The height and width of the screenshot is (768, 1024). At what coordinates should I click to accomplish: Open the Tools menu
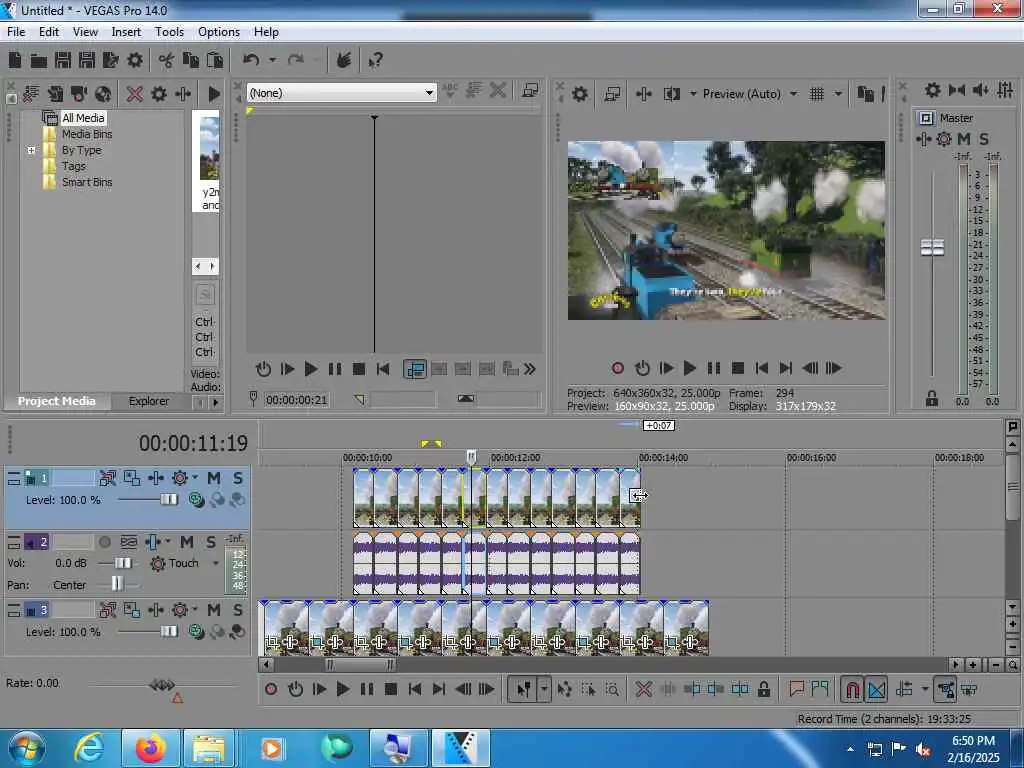[x=169, y=32]
